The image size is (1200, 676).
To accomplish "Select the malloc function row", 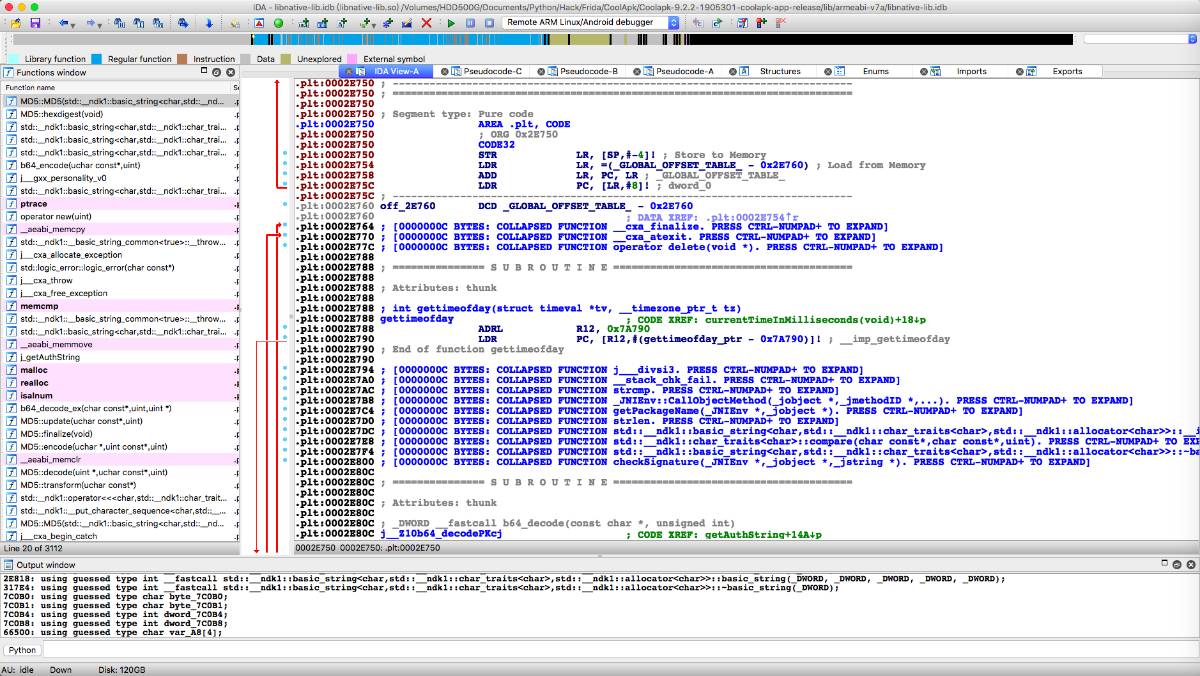I will click(x=120, y=370).
